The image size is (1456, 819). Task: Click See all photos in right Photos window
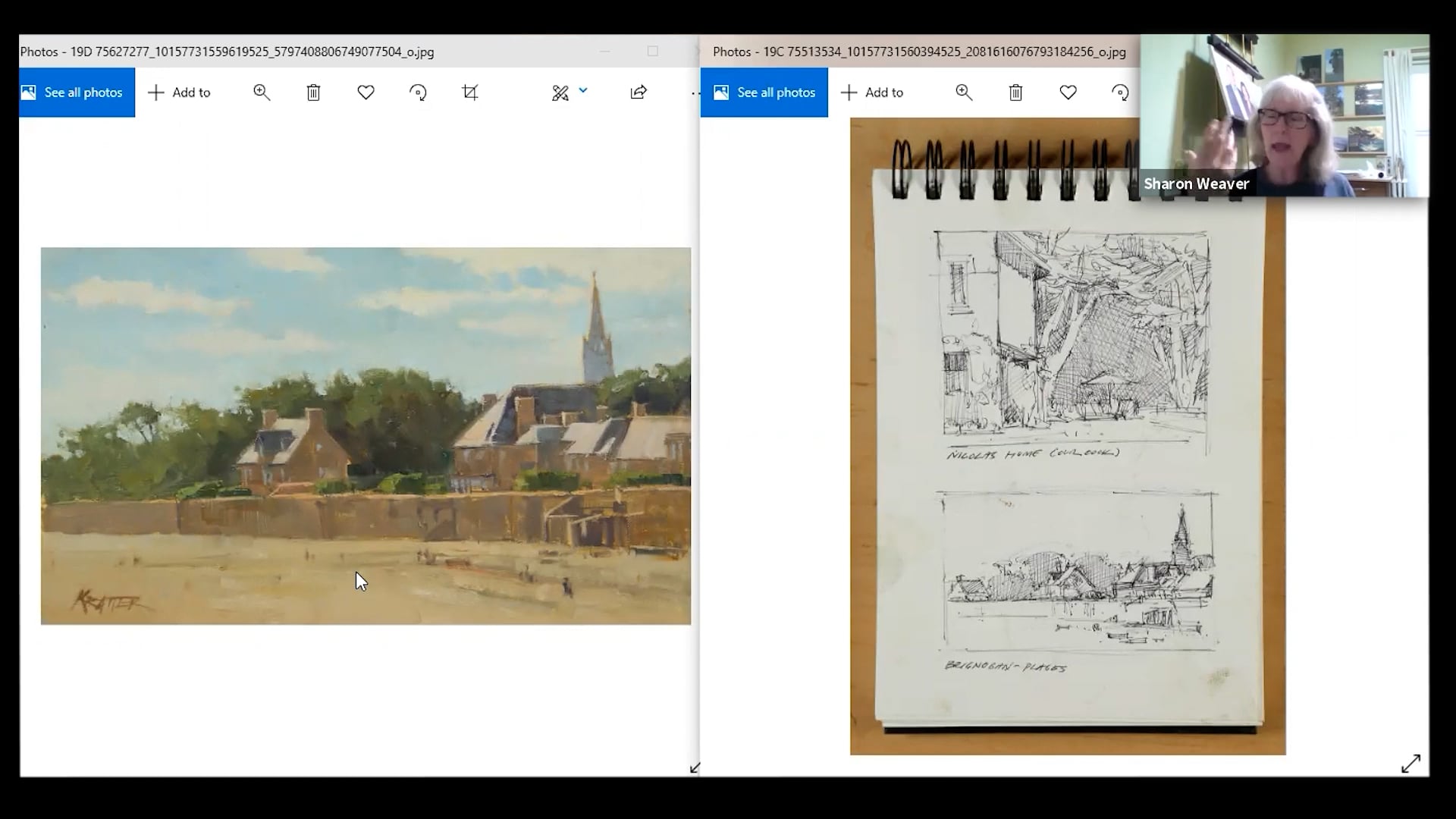click(764, 93)
